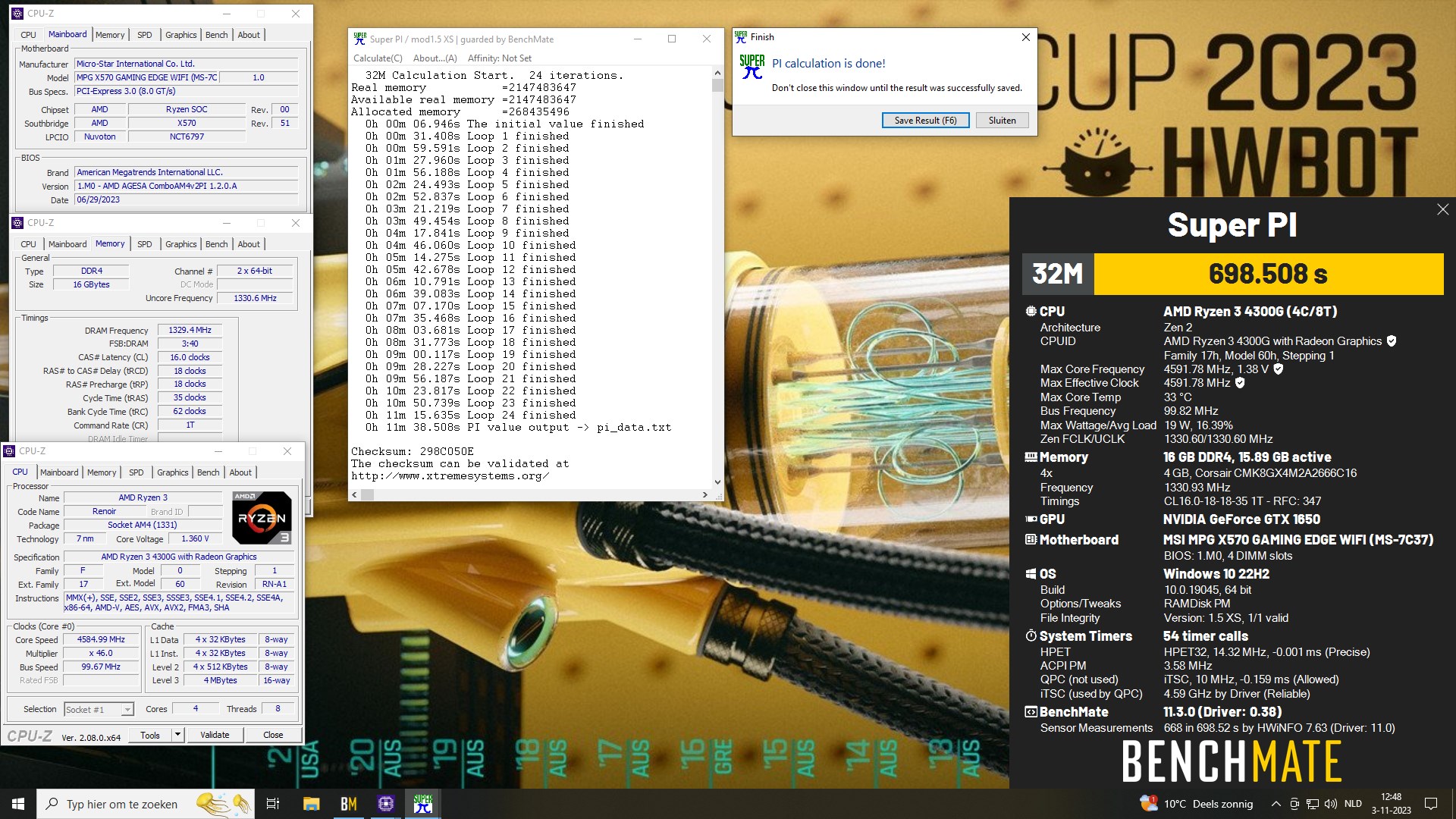Click Super PI horizontal scroll right arrow
This screenshot has height=819, width=1456.
coord(705,494)
